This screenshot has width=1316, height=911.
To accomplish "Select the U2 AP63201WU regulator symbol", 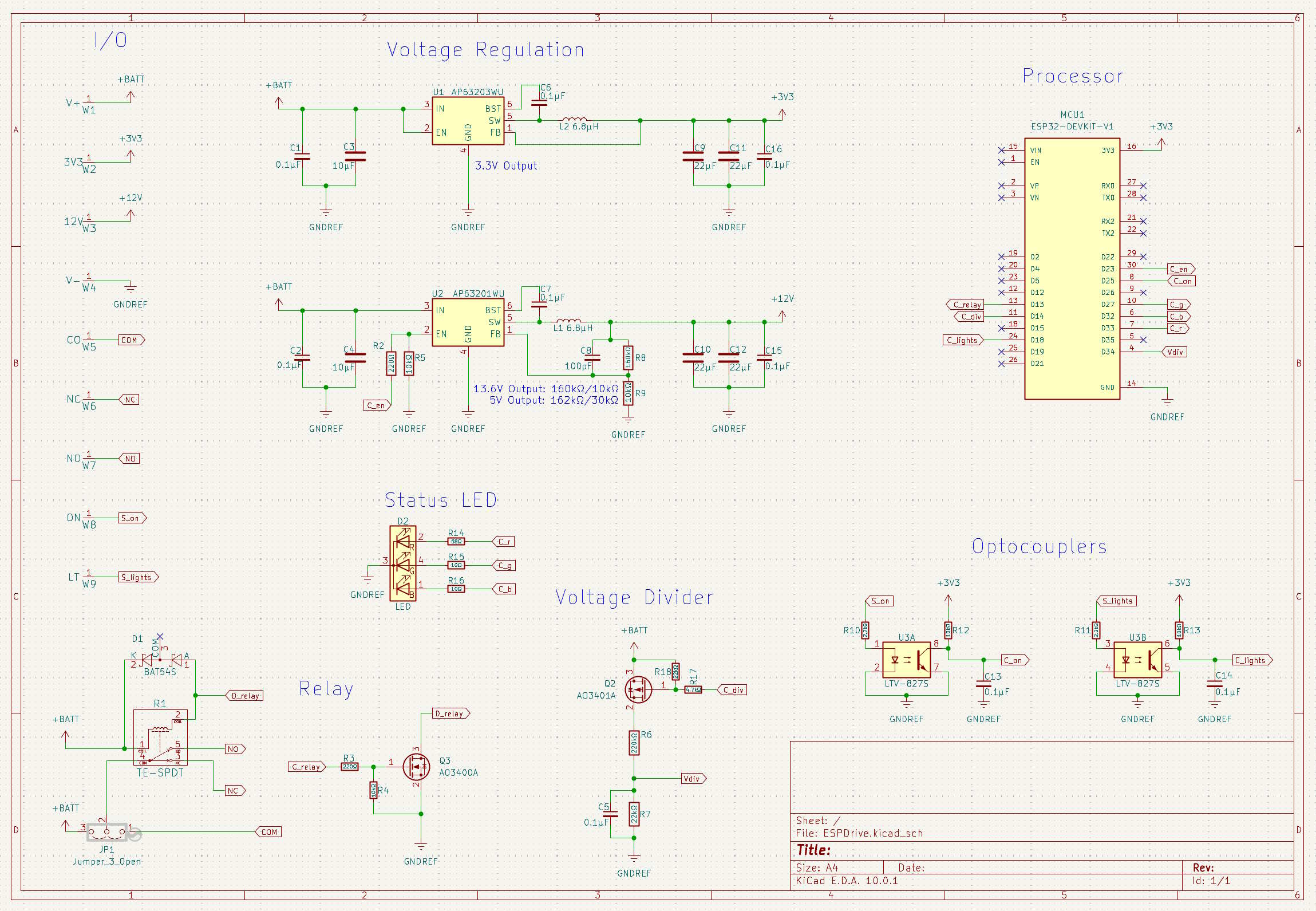I will (x=468, y=322).
